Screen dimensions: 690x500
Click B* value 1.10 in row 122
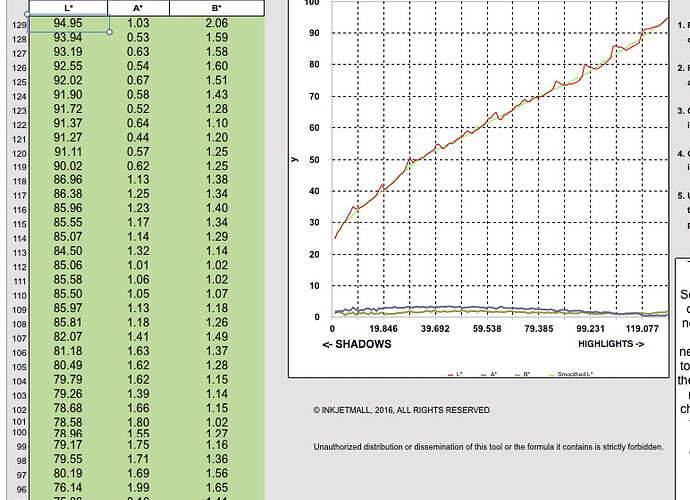point(217,123)
